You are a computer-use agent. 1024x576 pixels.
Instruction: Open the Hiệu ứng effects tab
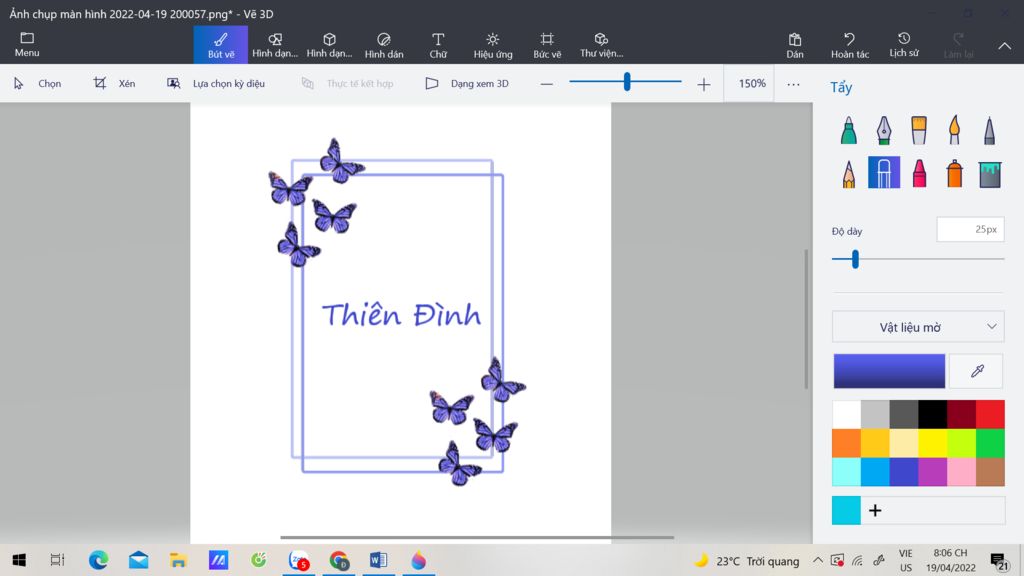[492, 44]
